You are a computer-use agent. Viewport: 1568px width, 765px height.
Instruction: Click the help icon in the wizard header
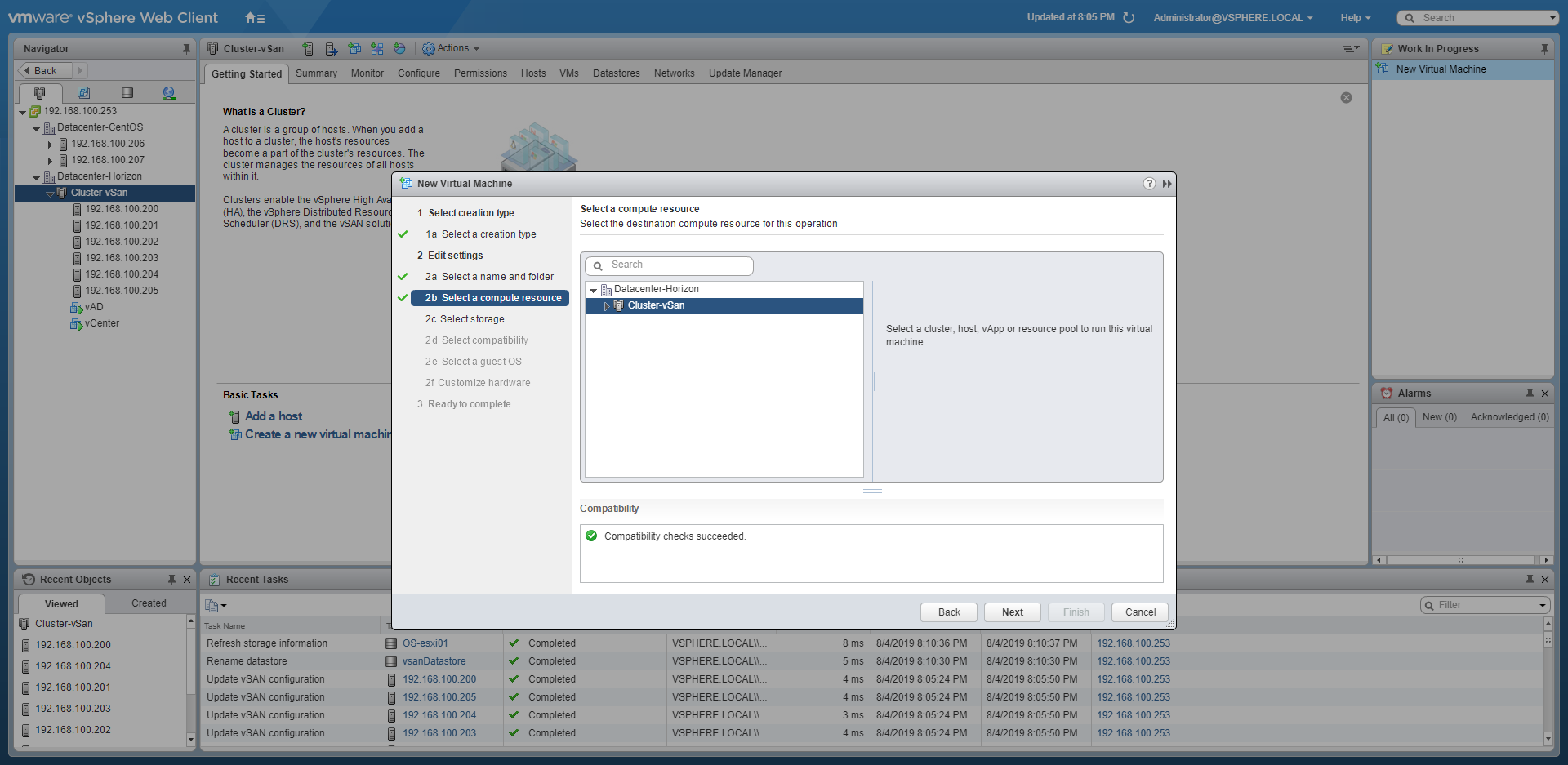1149,184
